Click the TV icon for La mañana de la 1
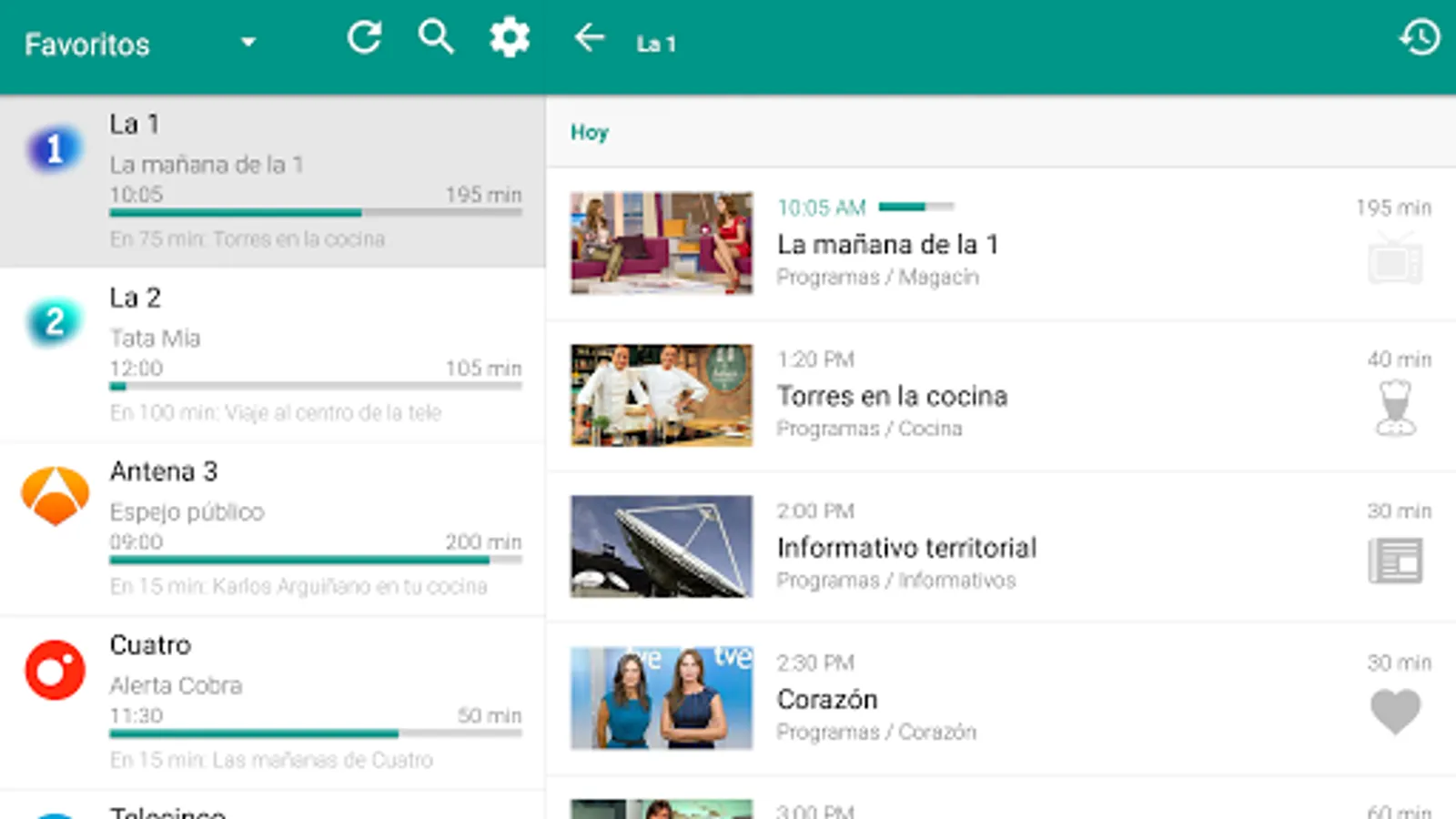Screen dimensions: 1456x819 pos(1395,258)
